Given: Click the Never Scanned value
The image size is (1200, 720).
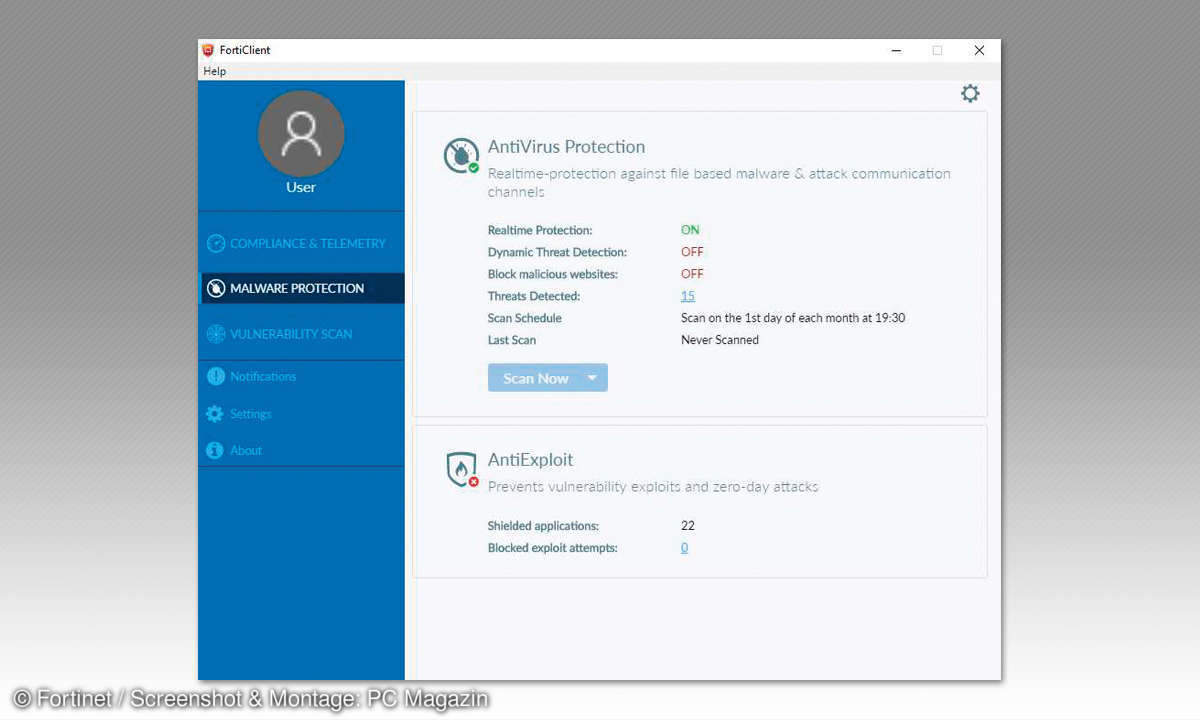Looking at the screenshot, I should coord(720,340).
